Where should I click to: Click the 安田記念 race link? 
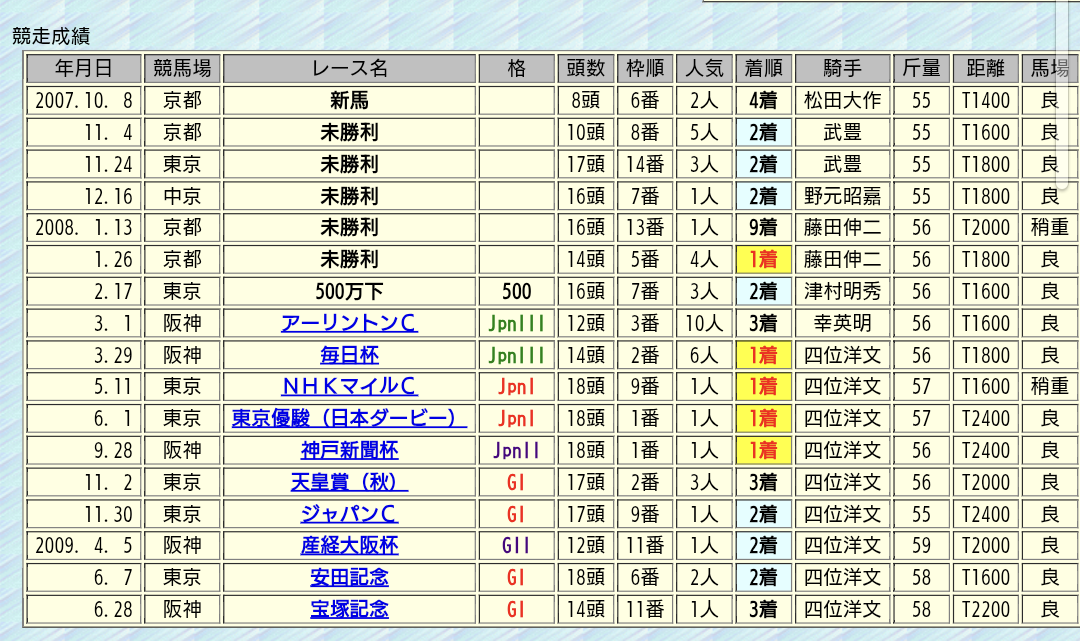coord(349,578)
